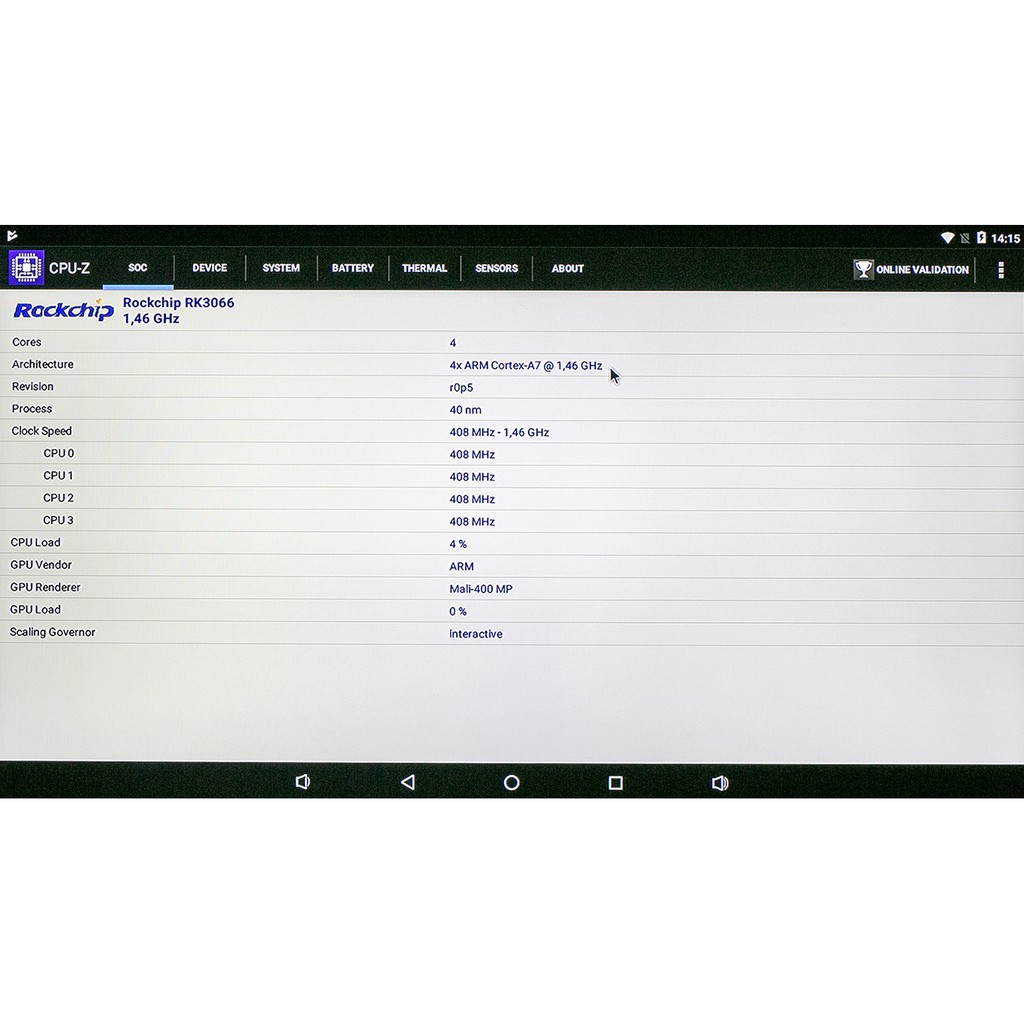
Task: Click the GPU Load label
Action: pyautogui.click(x=35, y=609)
